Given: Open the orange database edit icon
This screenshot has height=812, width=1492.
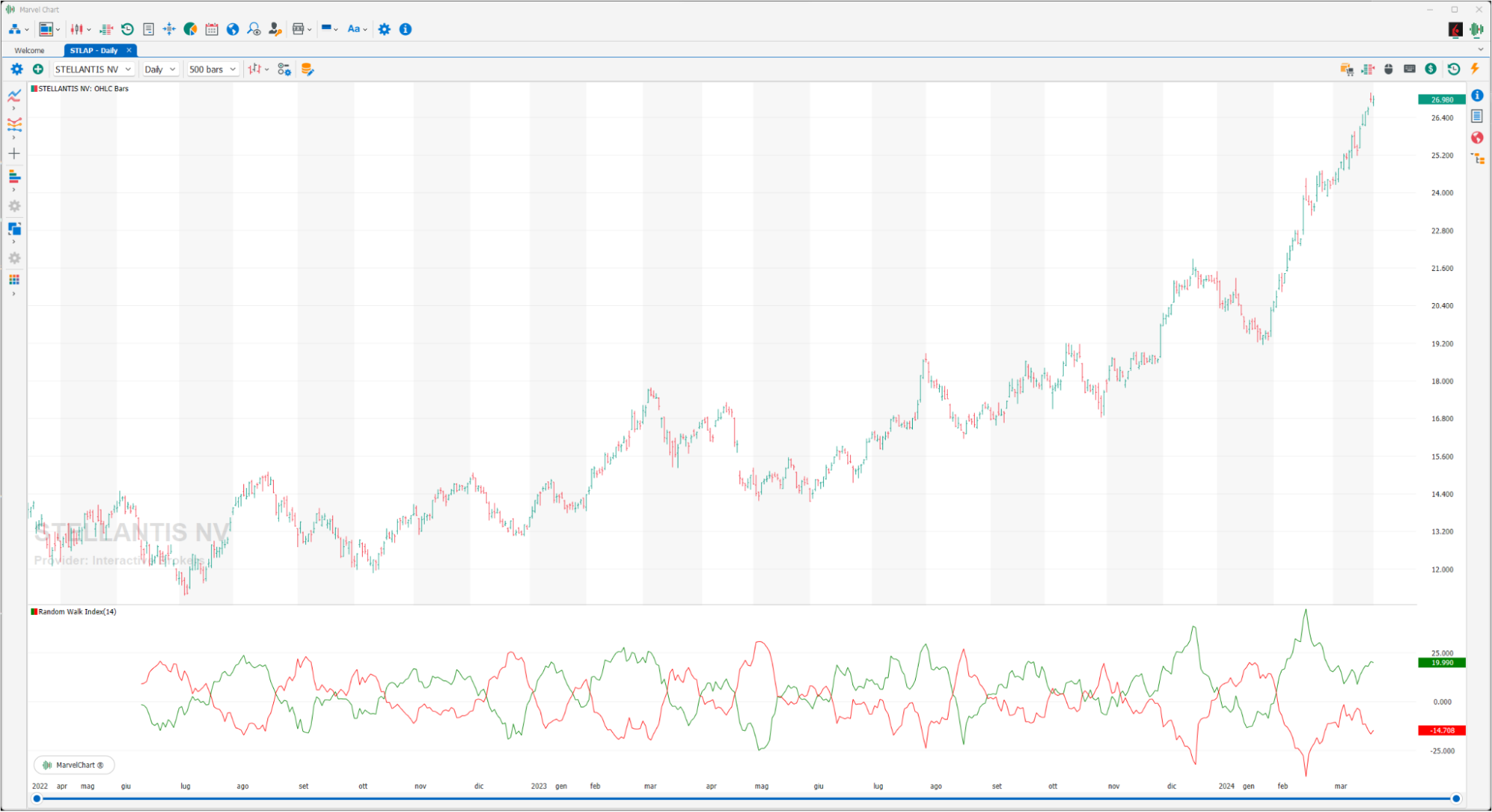Looking at the screenshot, I should [x=307, y=69].
